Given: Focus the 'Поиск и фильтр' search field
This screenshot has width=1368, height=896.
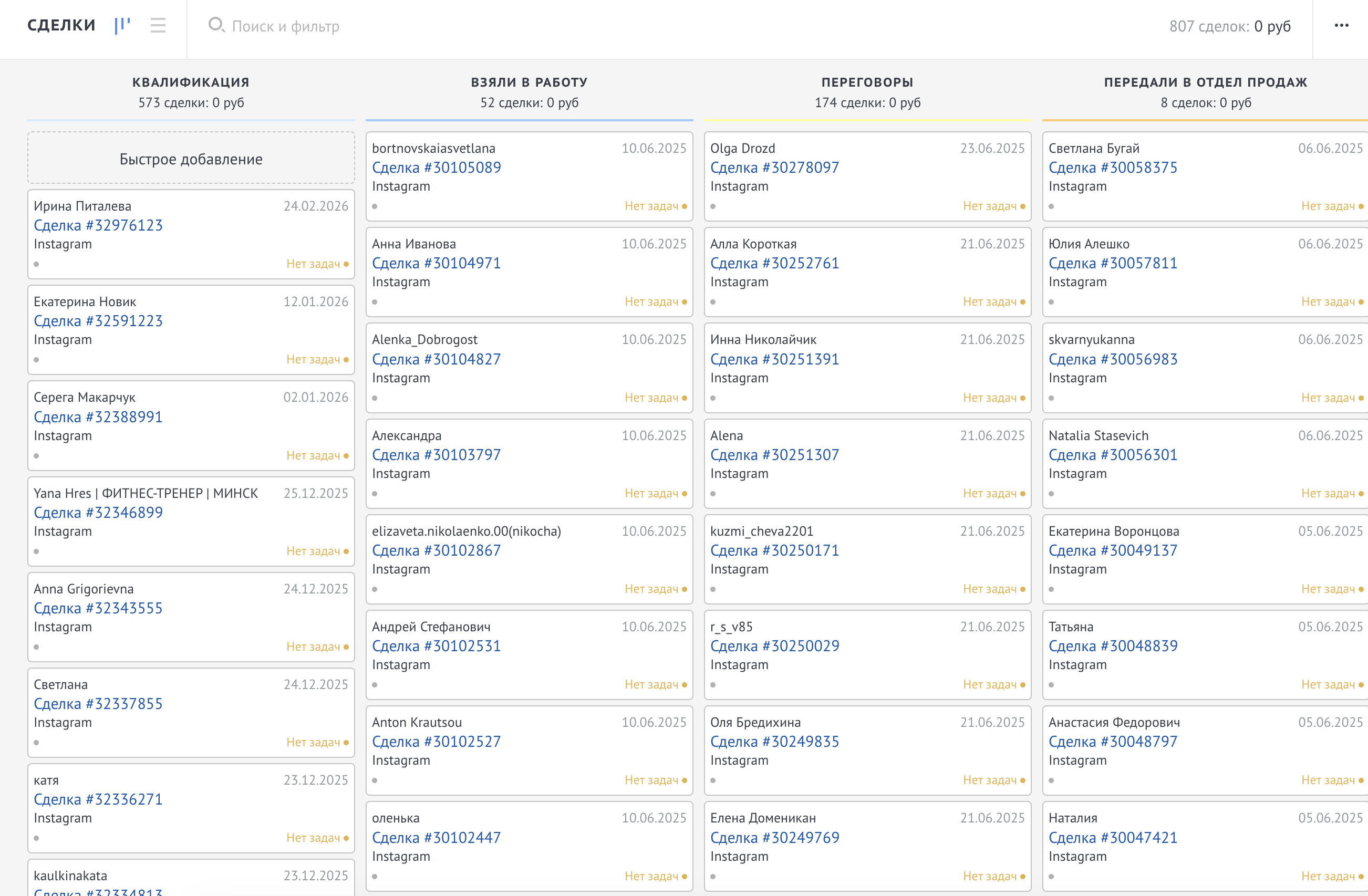Looking at the screenshot, I should click(x=286, y=26).
